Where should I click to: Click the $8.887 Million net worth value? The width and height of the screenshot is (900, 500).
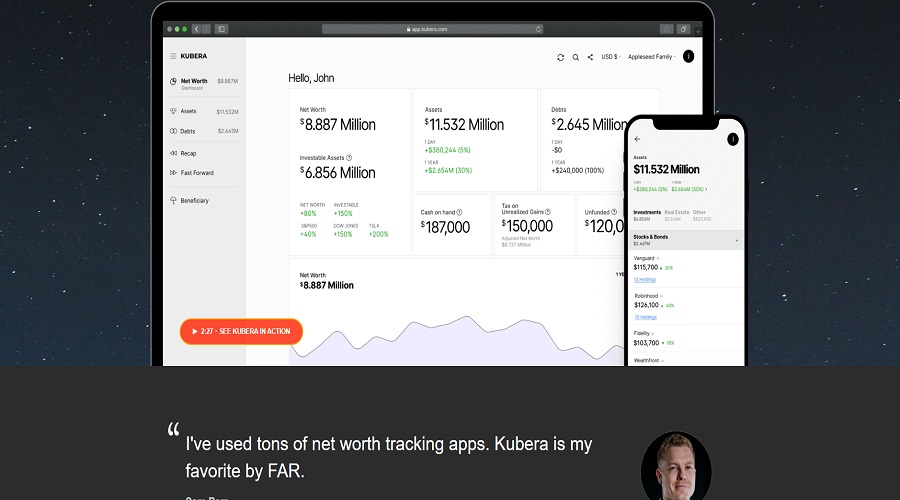338,125
